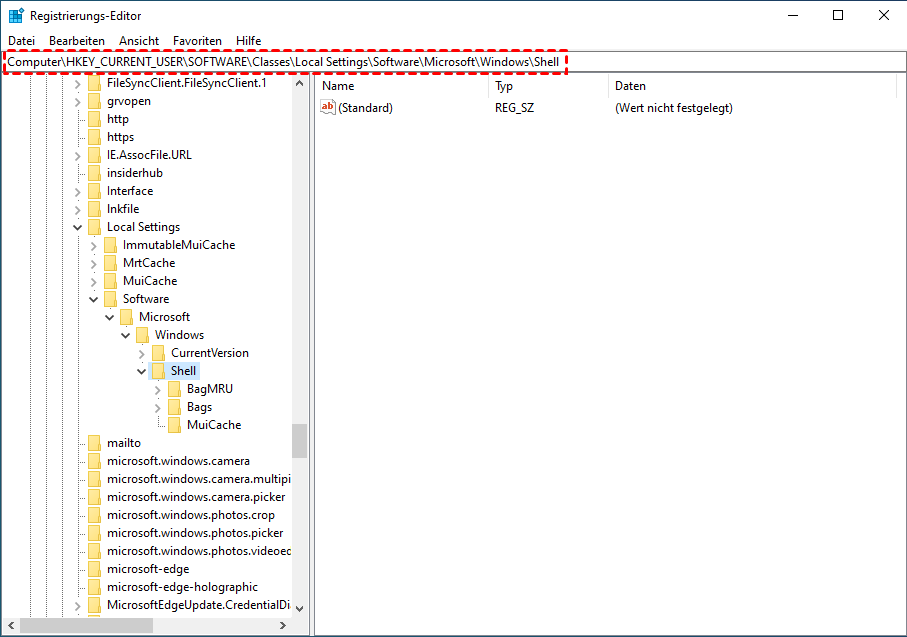Click the string value icon beside (Standard)

point(328,107)
